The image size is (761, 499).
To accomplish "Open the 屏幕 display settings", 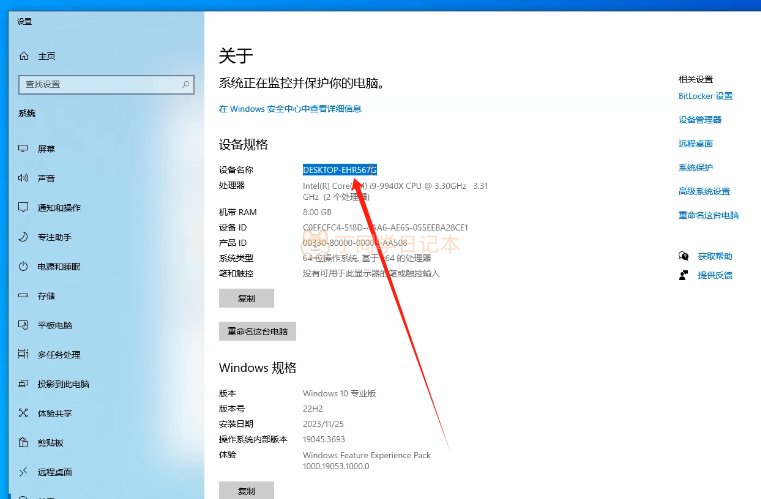I will 36,149.
